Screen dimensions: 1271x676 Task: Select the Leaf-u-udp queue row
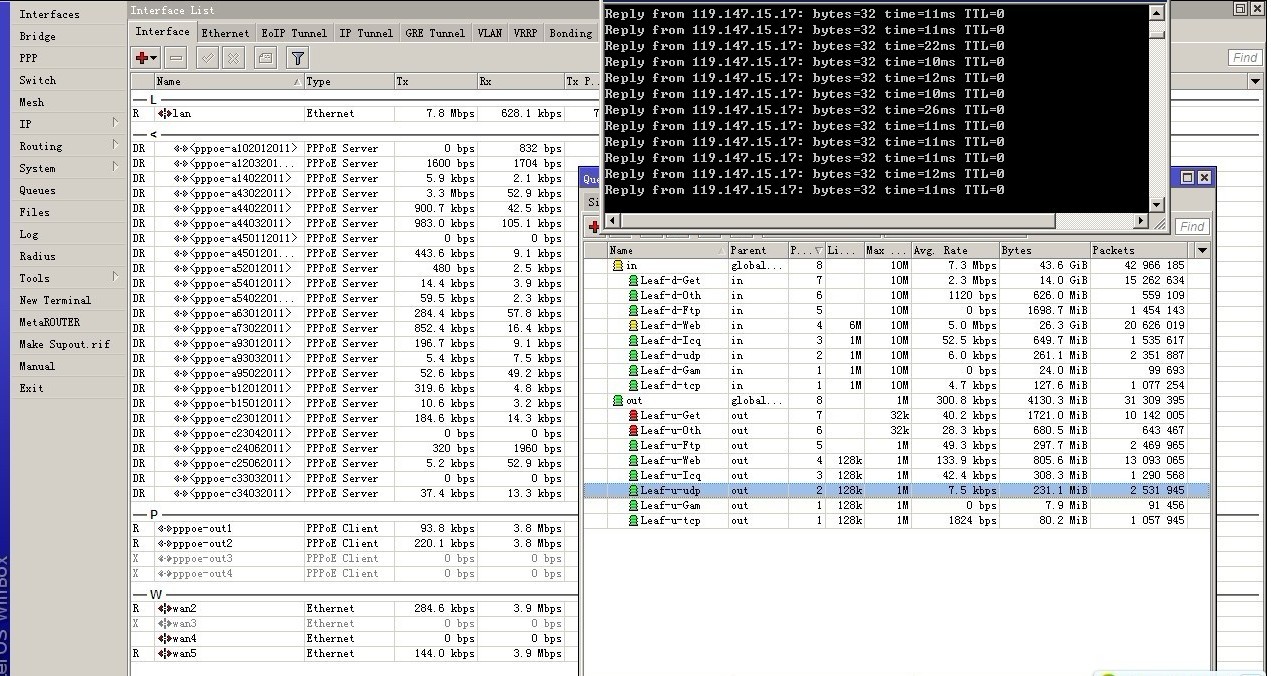896,491
